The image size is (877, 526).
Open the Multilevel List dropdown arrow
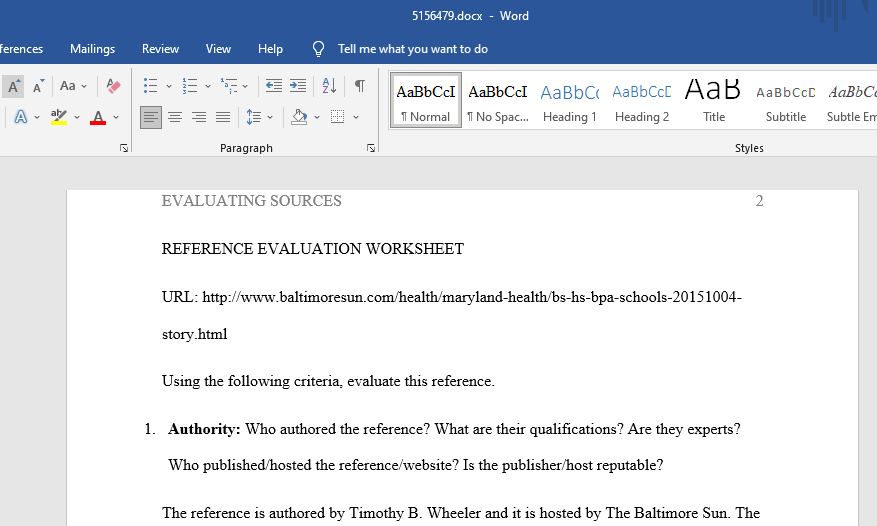[245, 86]
